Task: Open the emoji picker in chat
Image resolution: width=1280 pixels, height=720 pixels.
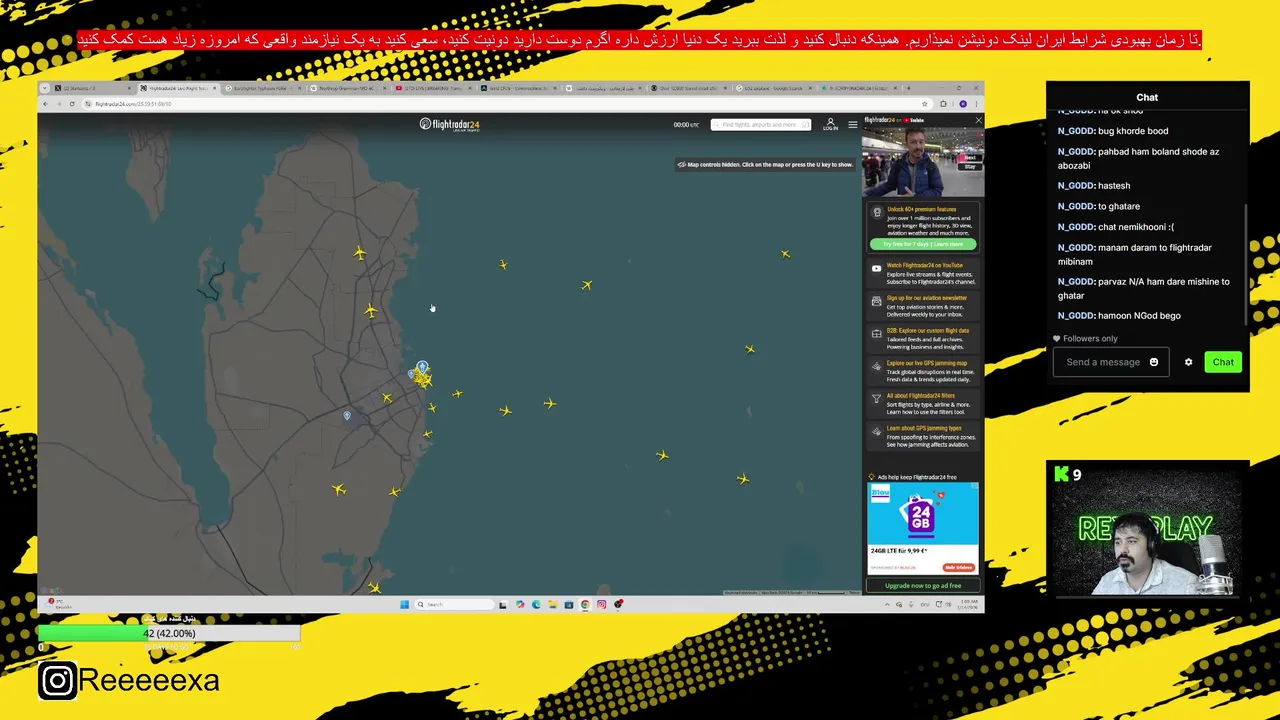Action: pyautogui.click(x=1154, y=362)
